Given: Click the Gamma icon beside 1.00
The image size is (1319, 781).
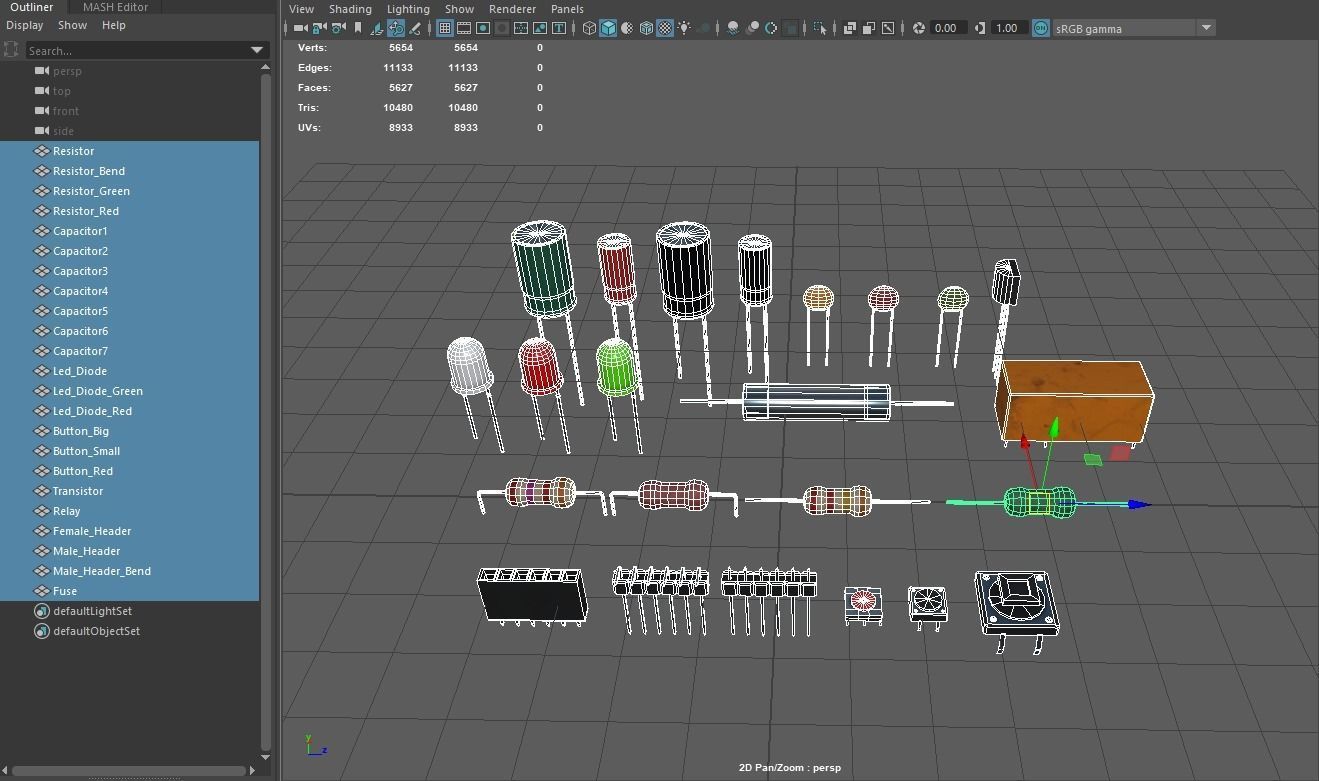Looking at the screenshot, I should point(980,28).
